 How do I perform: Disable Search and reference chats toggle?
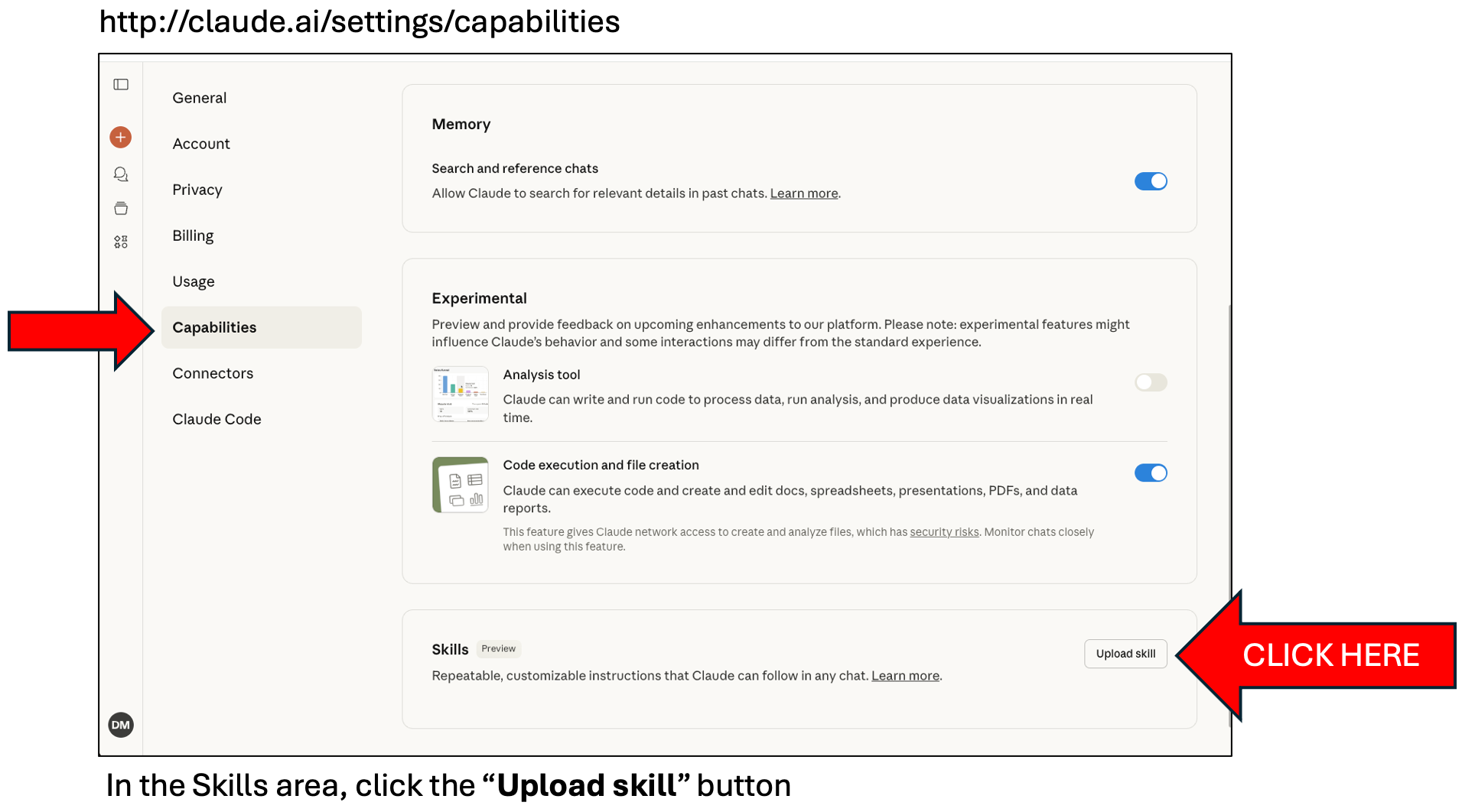[x=1151, y=181]
